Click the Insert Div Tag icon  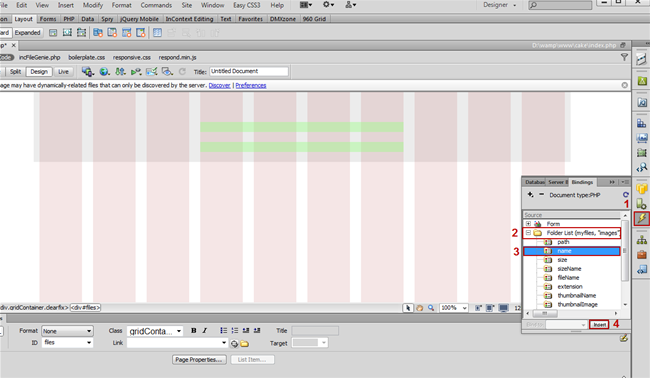53,33
